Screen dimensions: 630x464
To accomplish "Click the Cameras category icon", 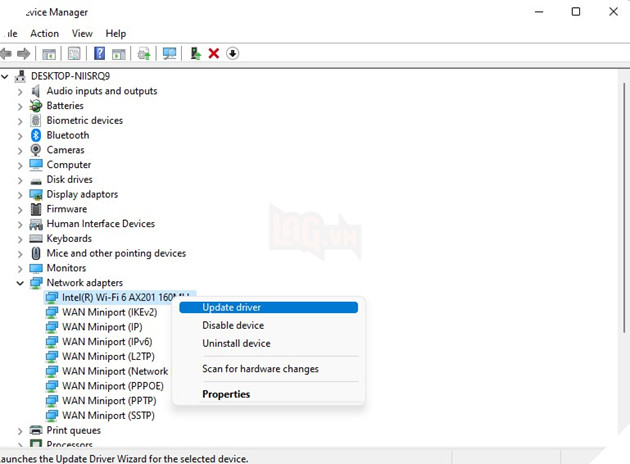I will coord(36,150).
